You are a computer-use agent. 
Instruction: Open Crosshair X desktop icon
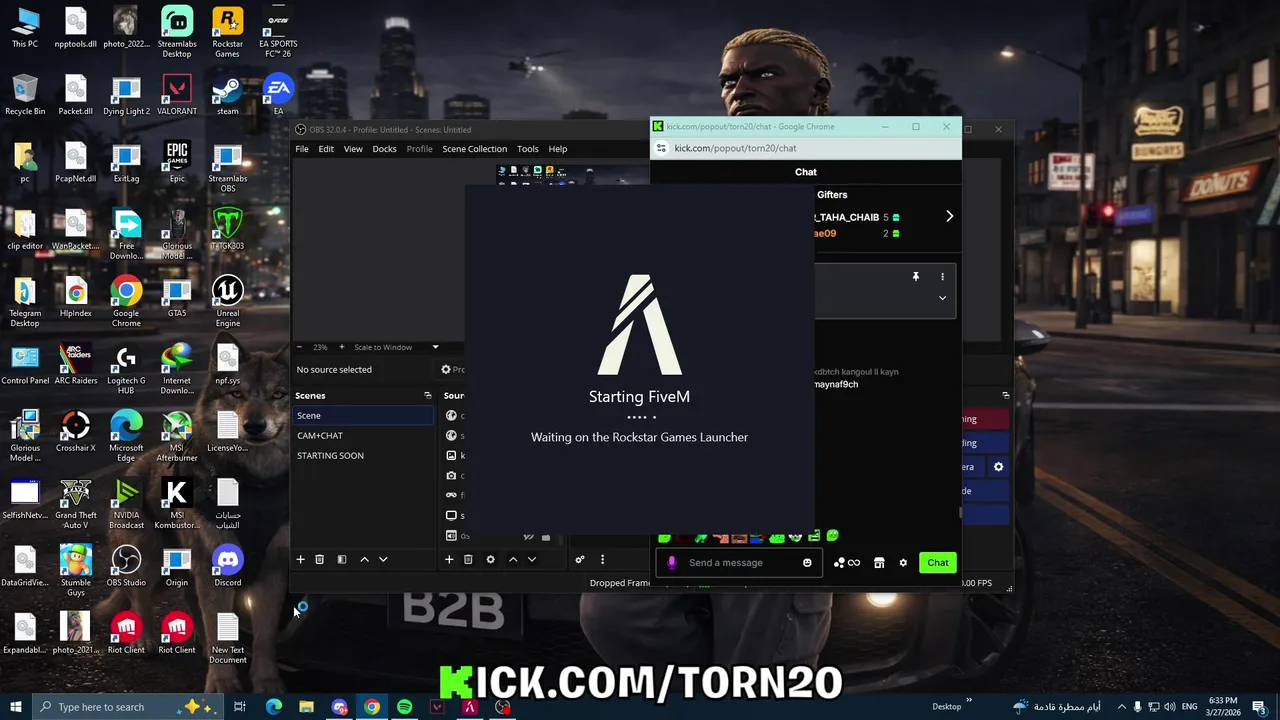76,432
